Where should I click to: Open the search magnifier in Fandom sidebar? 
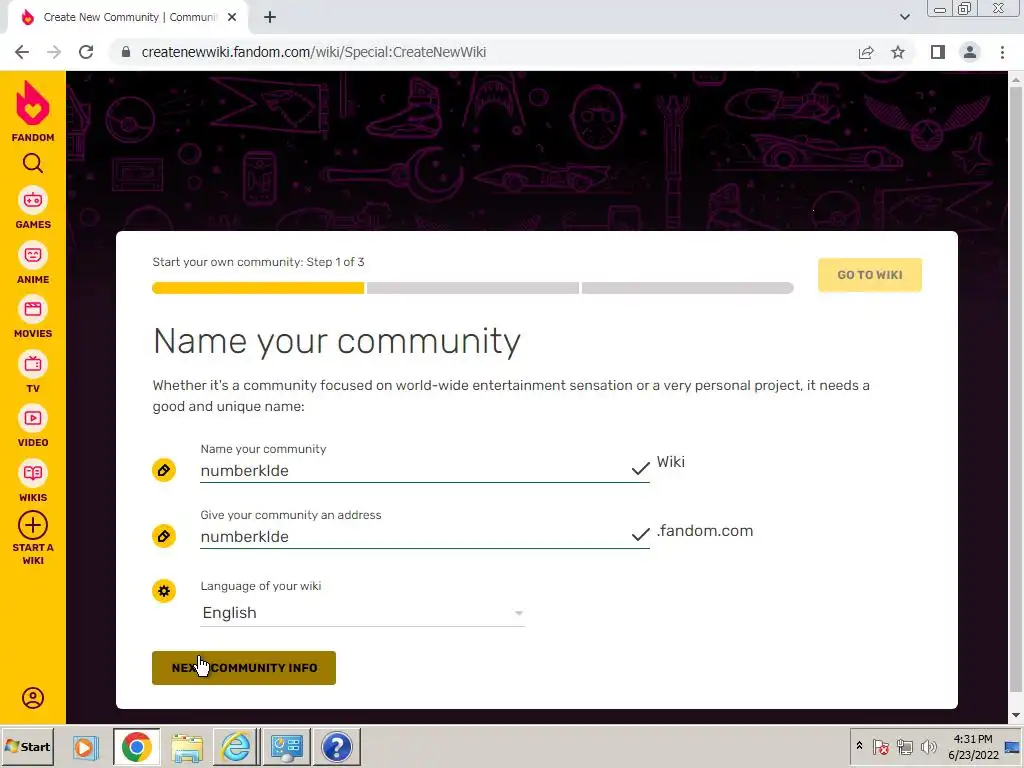[33, 163]
